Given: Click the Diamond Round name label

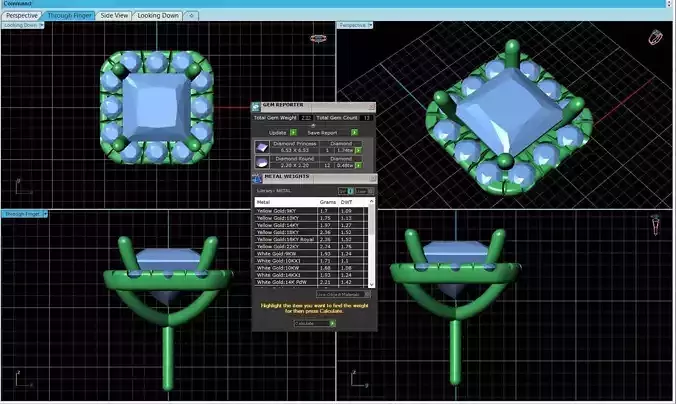Looking at the screenshot, I should (x=295, y=159).
